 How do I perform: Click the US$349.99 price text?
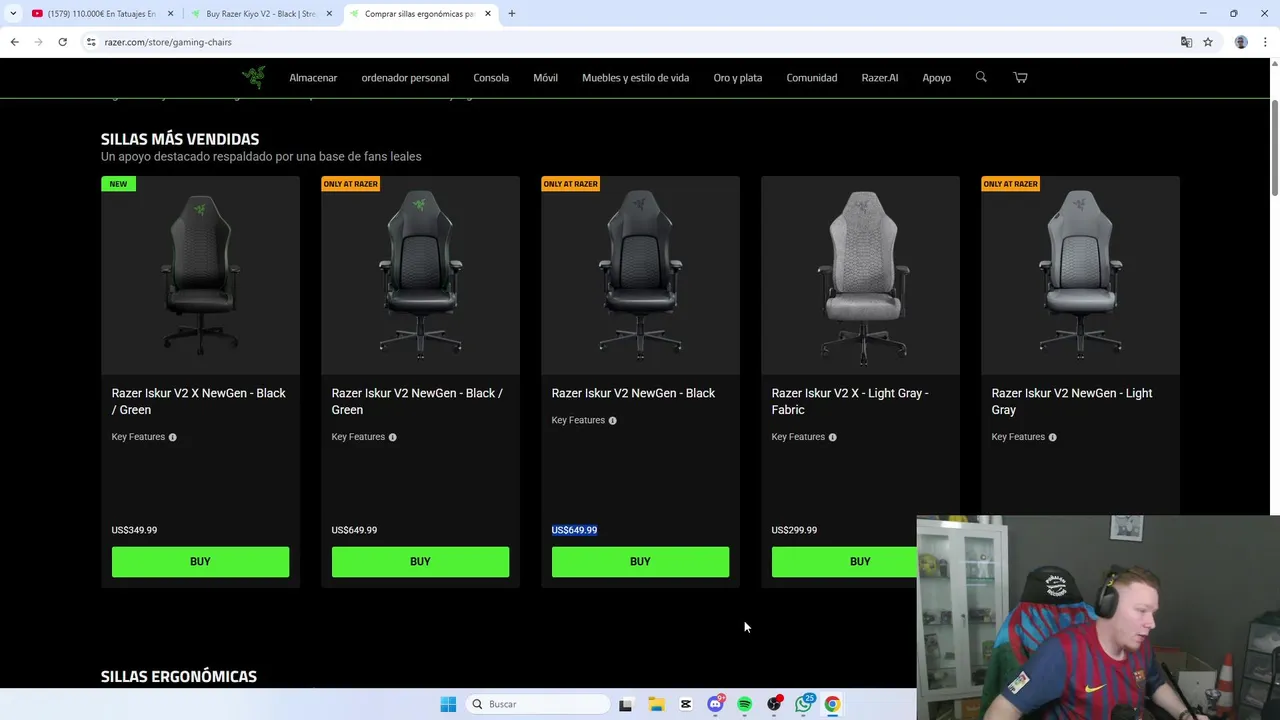pyautogui.click(x=134, y=530)
